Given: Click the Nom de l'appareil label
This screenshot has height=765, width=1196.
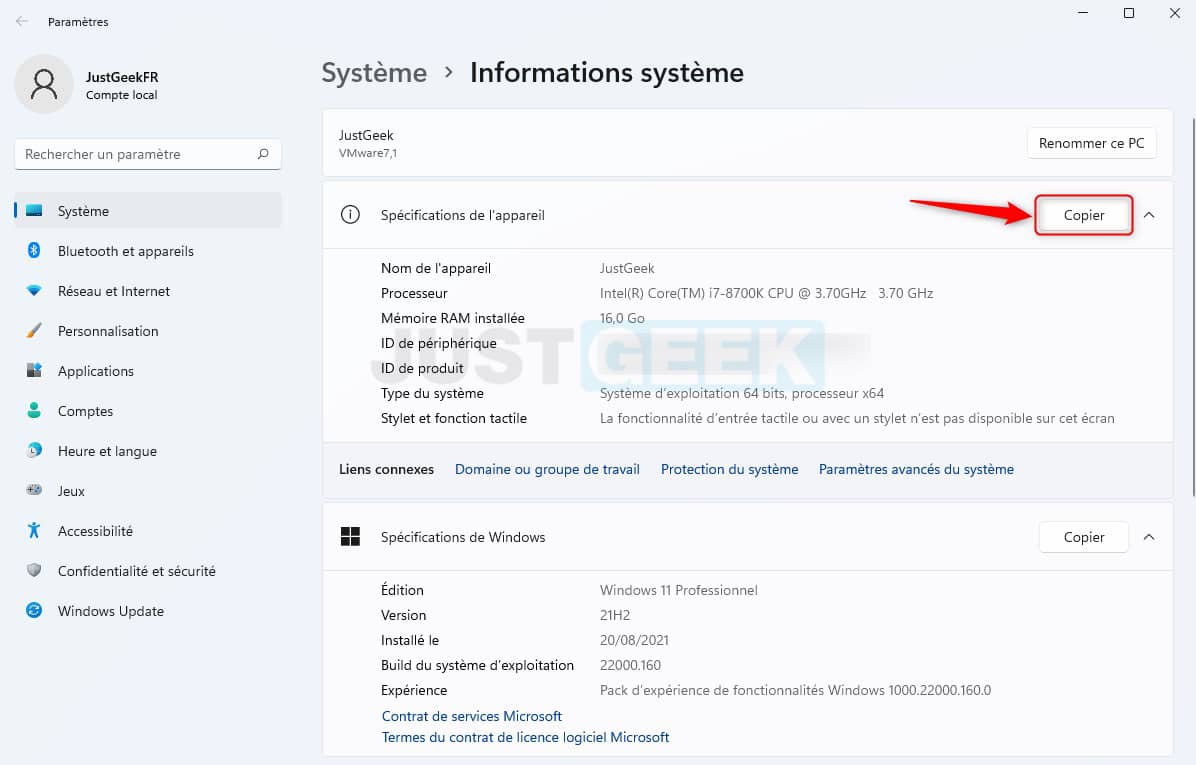Looking at the screenshot, I should click(436, 268).
